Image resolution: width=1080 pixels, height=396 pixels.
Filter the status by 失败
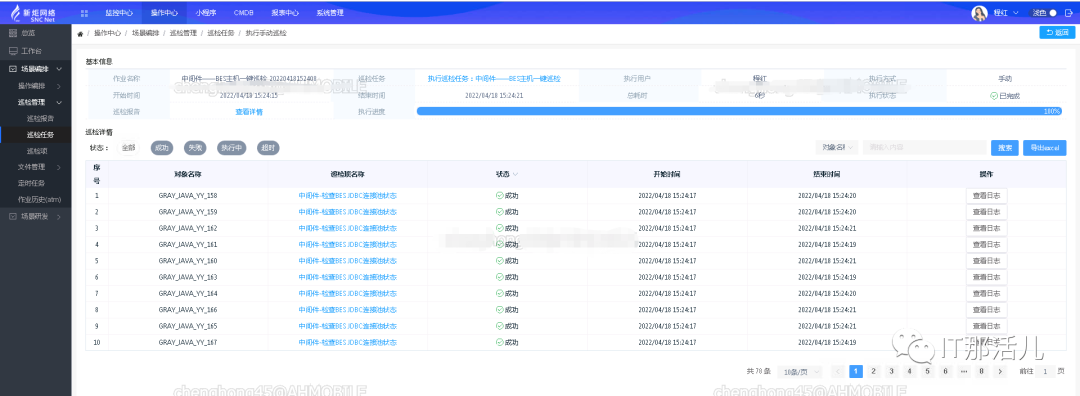195,147
